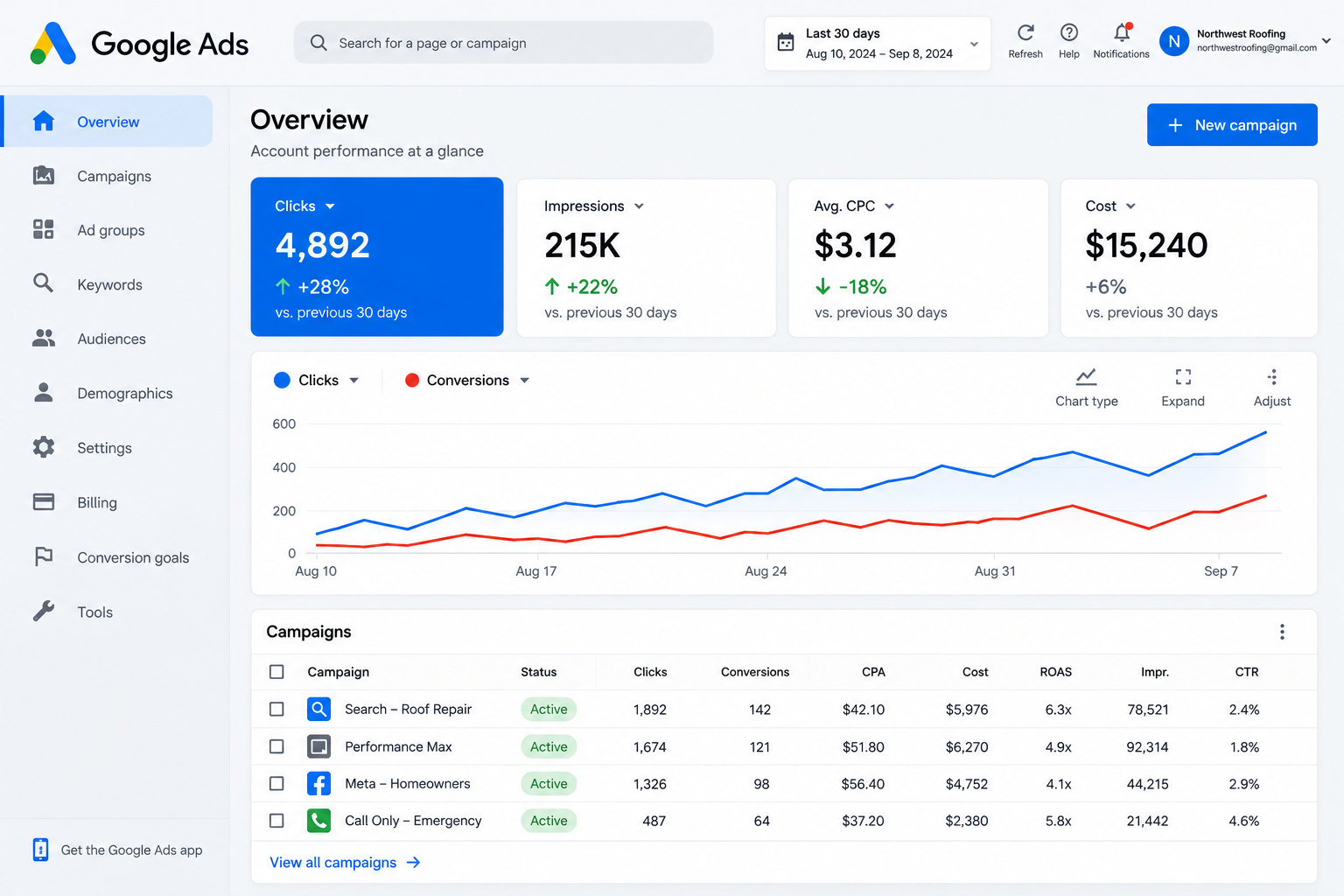The height and width of the screenshot is (896, 1344).
Task: Click the Refresh icon
Action: point(1025,33)
